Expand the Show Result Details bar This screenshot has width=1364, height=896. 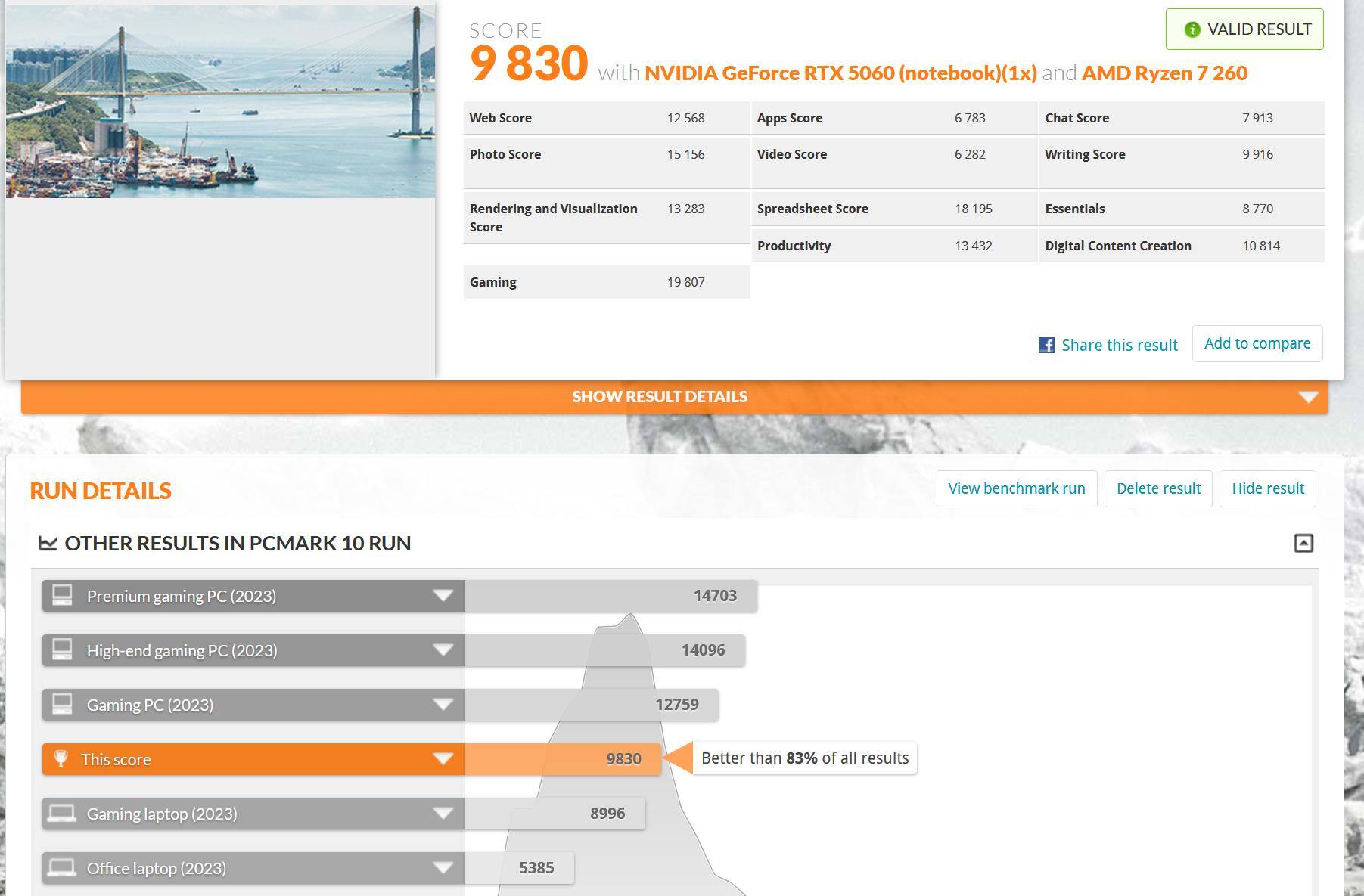tap(675, 397)
